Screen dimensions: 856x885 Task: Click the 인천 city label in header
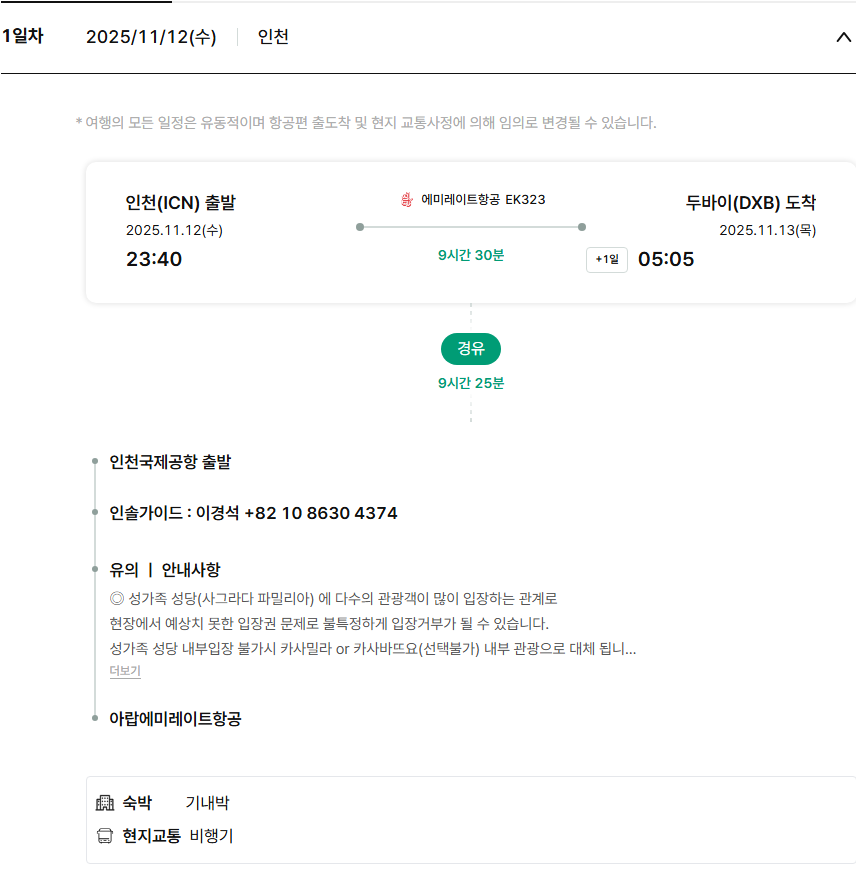click(x=273, y=38)
